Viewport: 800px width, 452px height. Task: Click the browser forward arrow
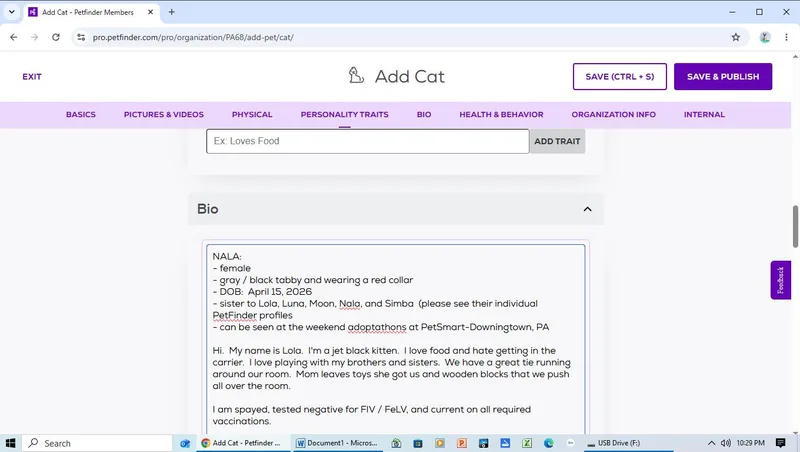pyautogui.click(x=35, y=37)
